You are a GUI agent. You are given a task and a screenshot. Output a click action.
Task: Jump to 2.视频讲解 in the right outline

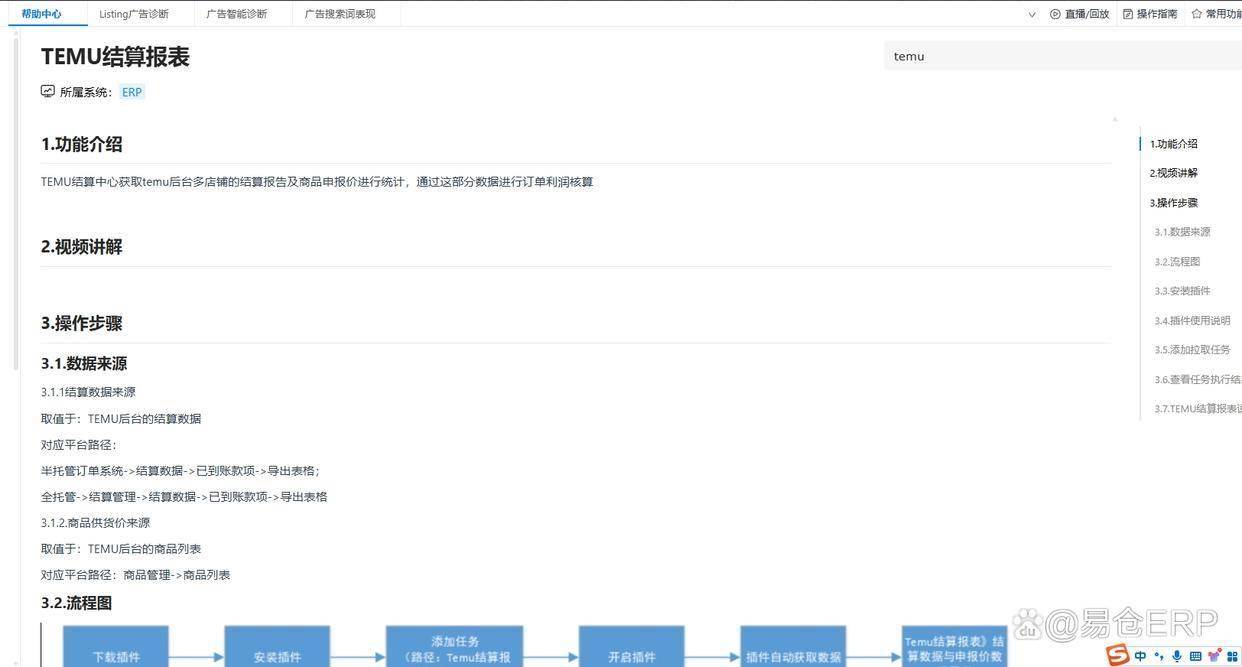point(1173,173)
